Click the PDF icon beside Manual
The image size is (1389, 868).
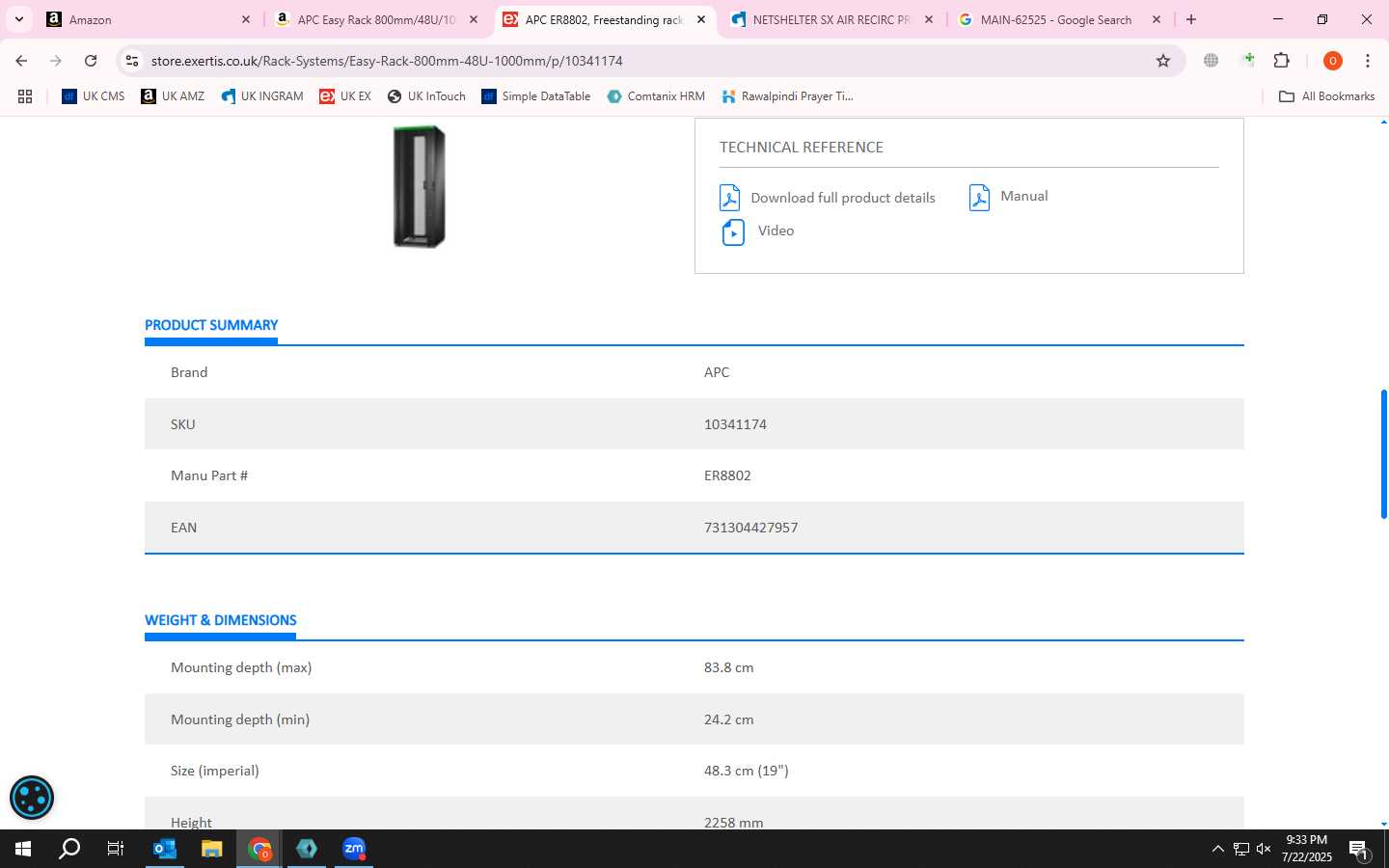979,197
